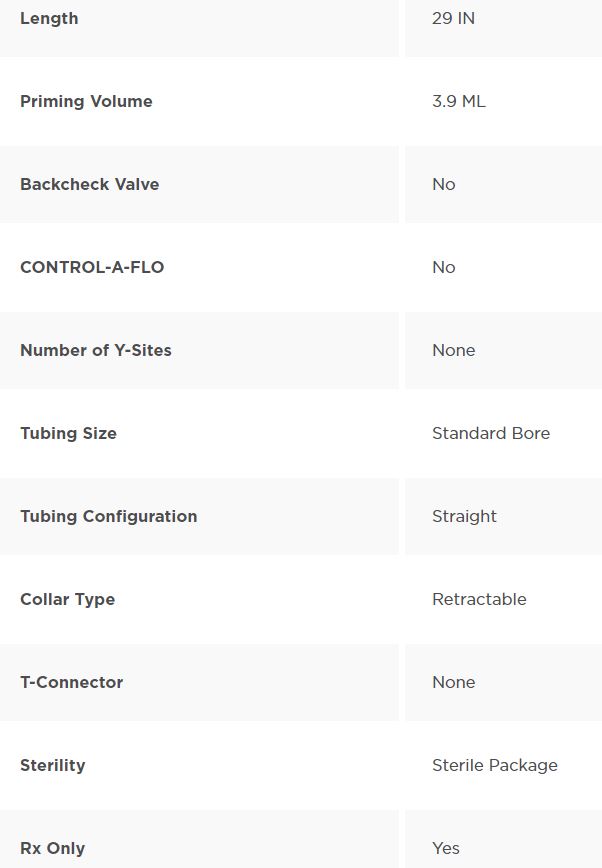Screen dimensions: 602x868
Task: Click the Y-Sites None value
Action: tap(454, 350)
